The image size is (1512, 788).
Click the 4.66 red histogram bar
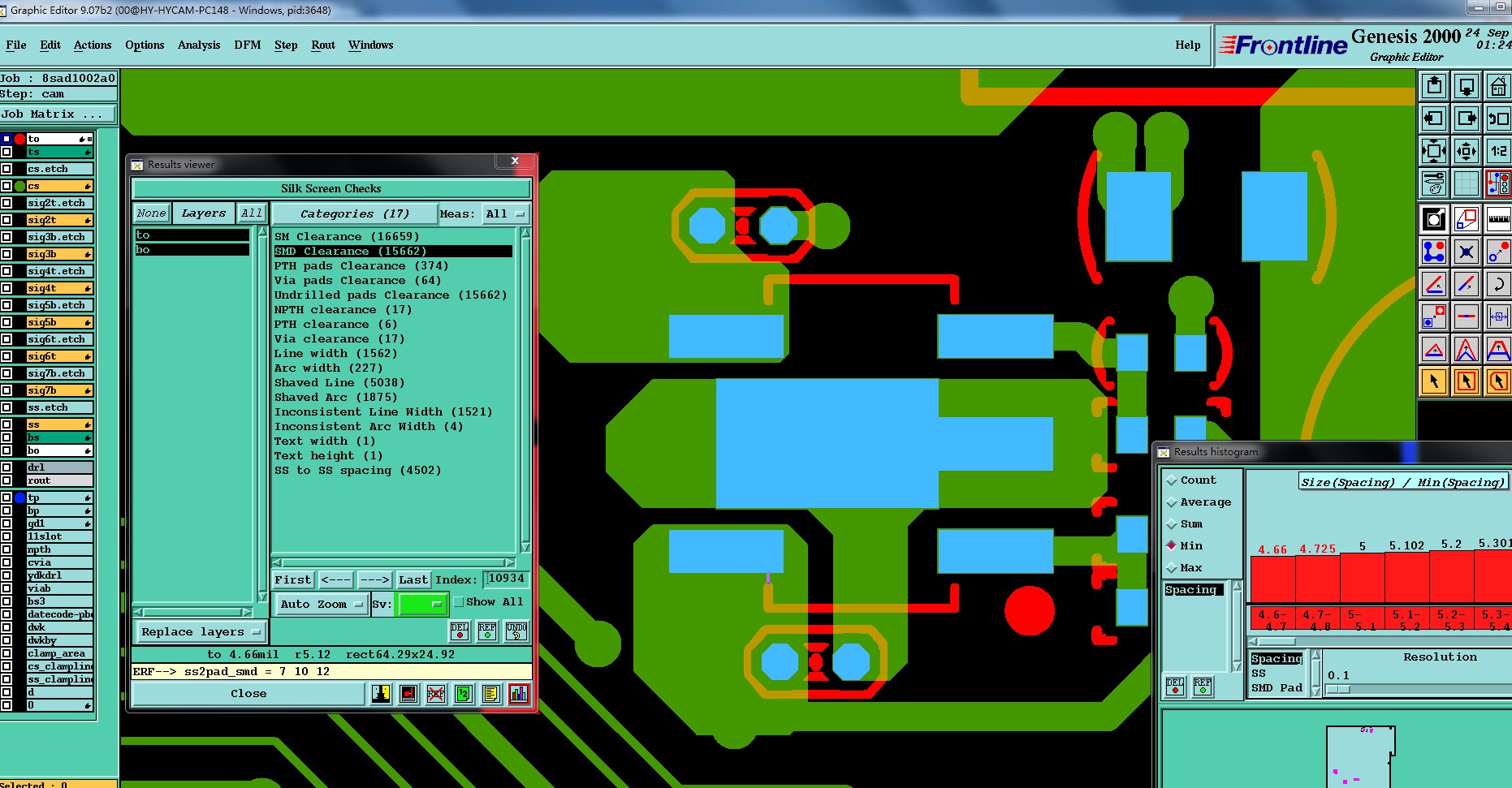click(x=1272, y=578)
